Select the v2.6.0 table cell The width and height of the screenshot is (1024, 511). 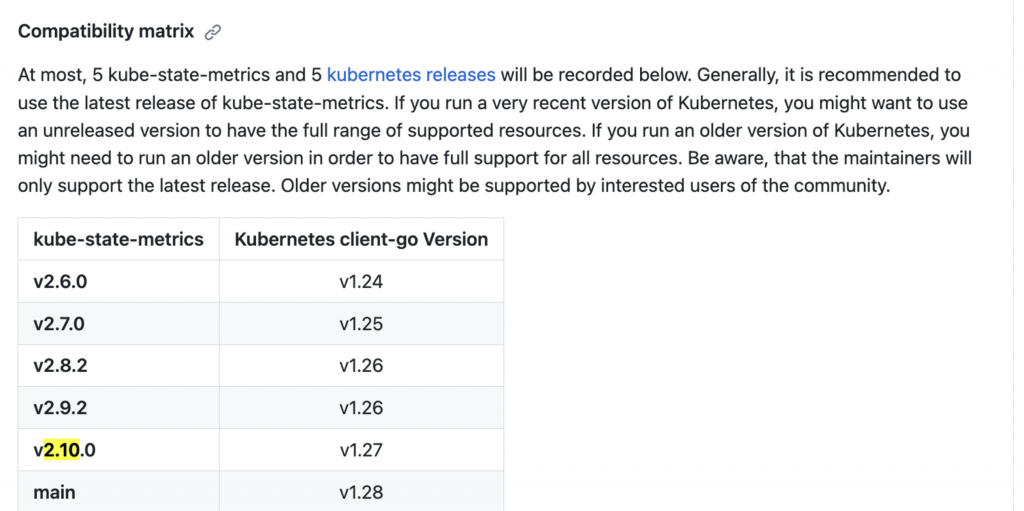[x=119, y=282]
